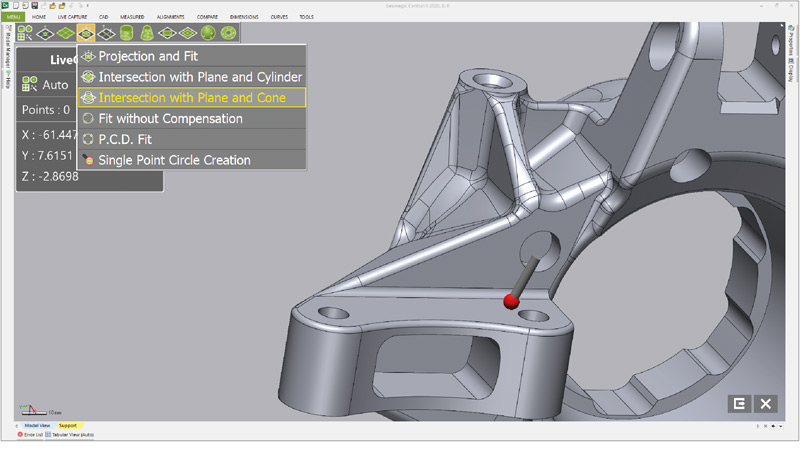The image size is (800, 450).
Task: Choose P.C.D. Fit option
Action: pos(192,139)
